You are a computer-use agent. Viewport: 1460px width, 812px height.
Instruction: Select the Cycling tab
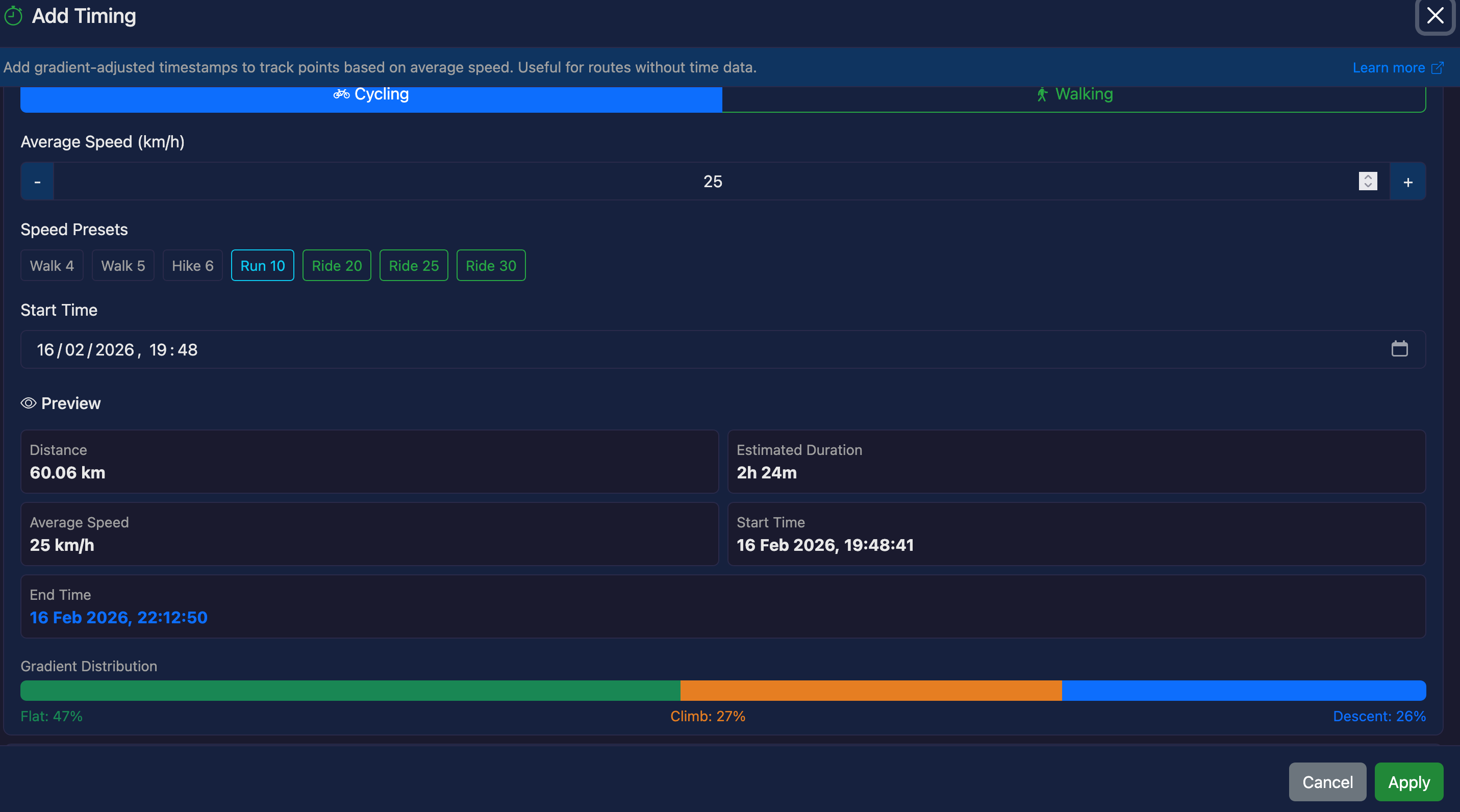pyautogui.click(x=371, y=94)
